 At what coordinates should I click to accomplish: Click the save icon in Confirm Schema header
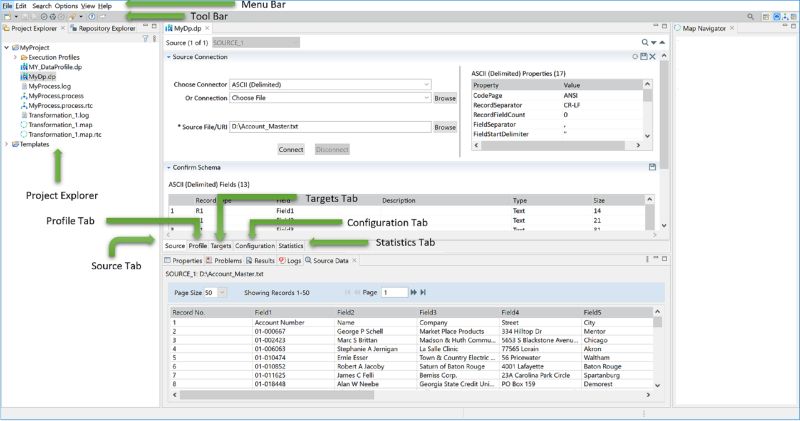(x=652, y=167)
